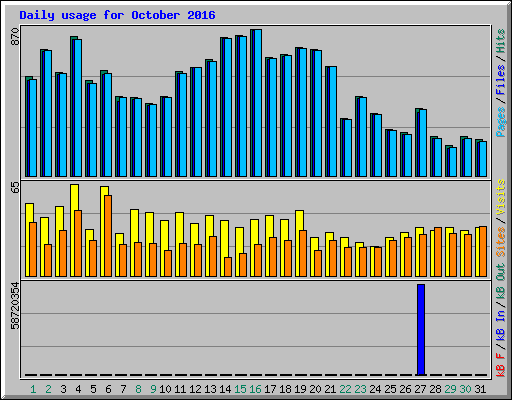
Task: Click the 'Sites' legend label
Action: (500, 242)
